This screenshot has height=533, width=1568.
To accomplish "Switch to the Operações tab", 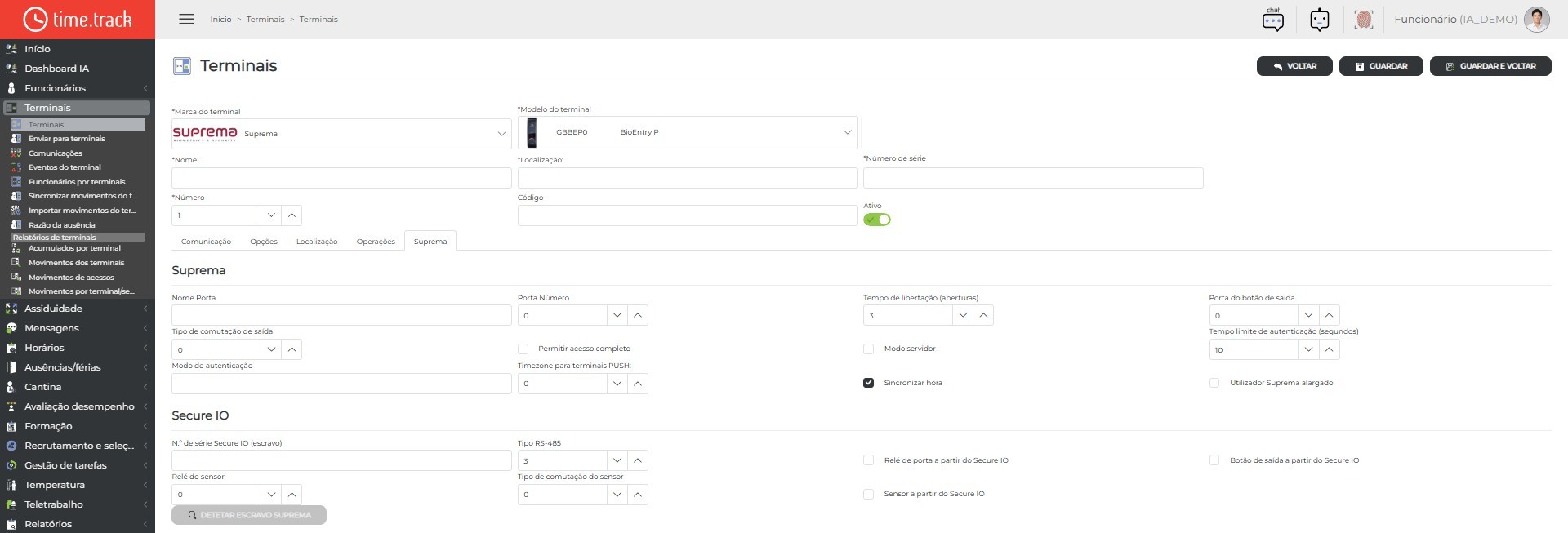I will pyautogui.click(x=376, y=242).
